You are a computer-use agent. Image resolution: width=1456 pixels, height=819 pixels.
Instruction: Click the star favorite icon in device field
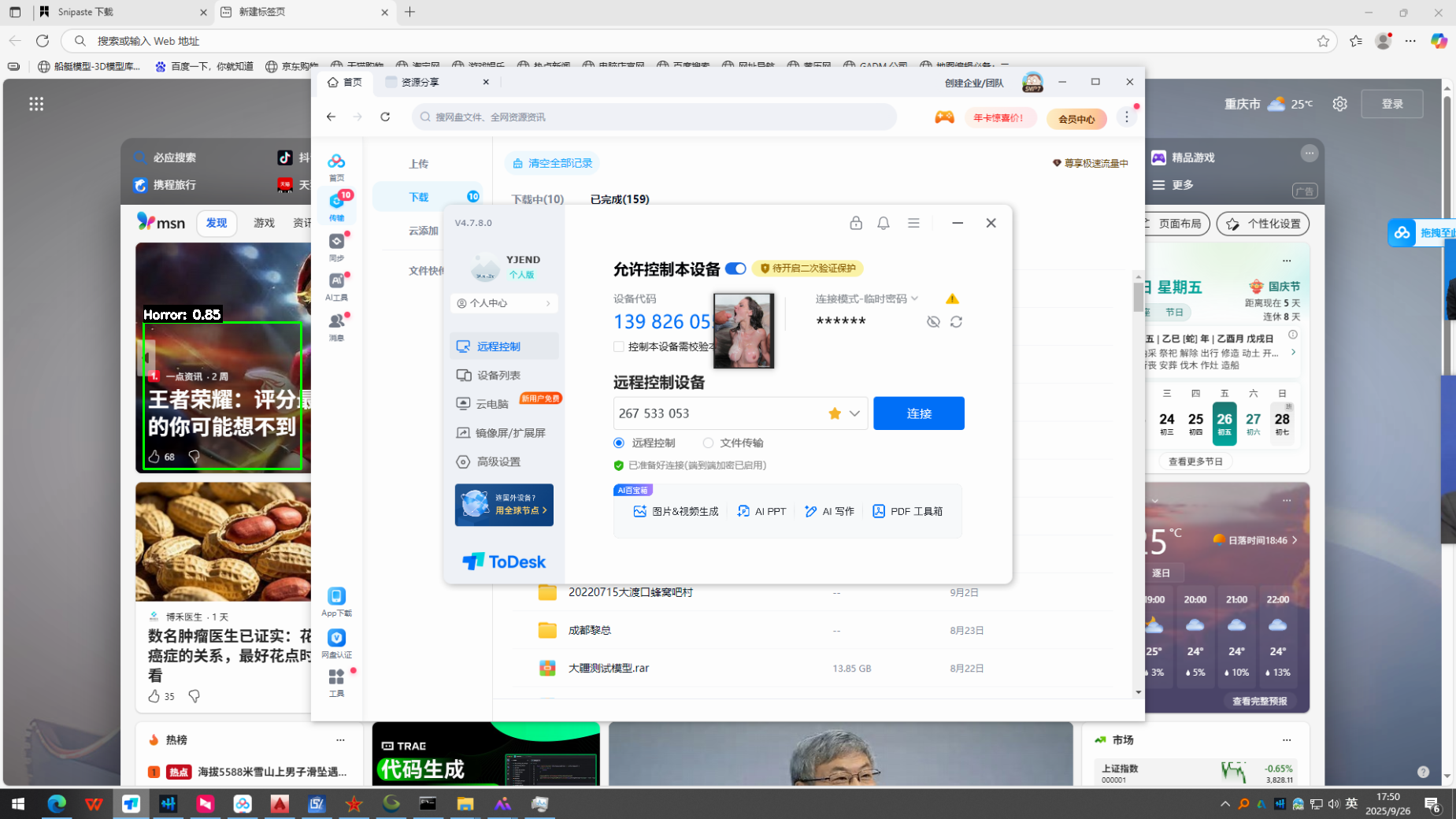(x=835, y=413)
